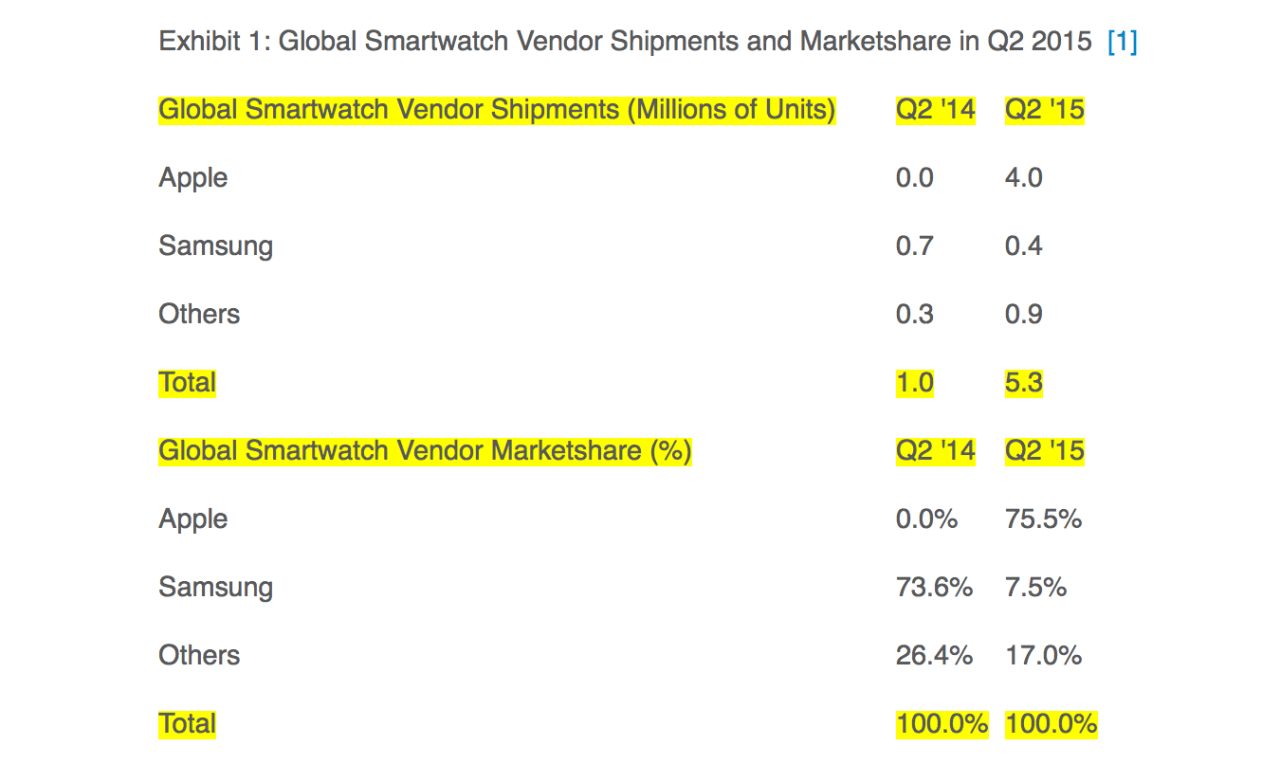Screen dimensions: 1280x782
Task: Select the Samsung label in the shipments section
Action: click(215, 246)
